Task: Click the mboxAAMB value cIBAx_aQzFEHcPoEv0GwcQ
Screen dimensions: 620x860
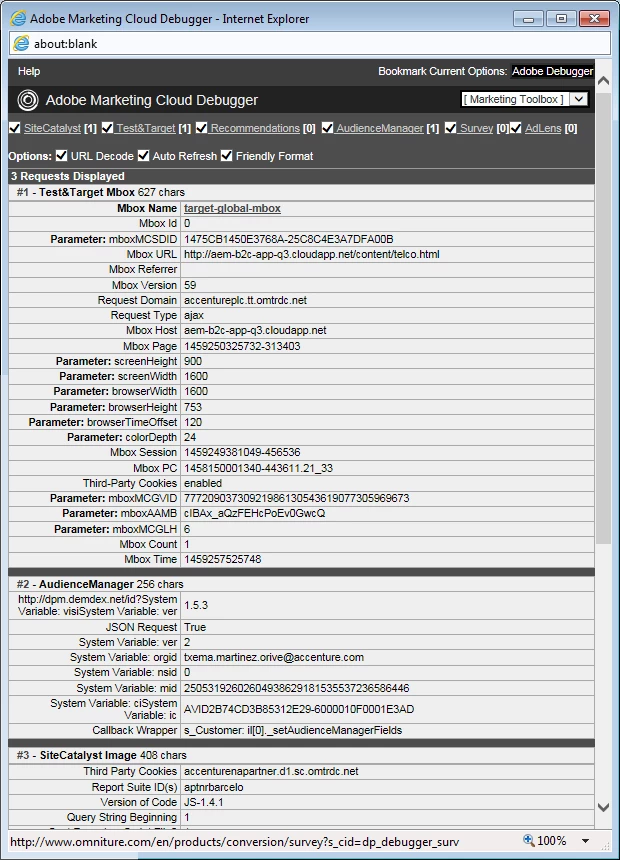Action: pyautogui.click(x=255, y=513)
